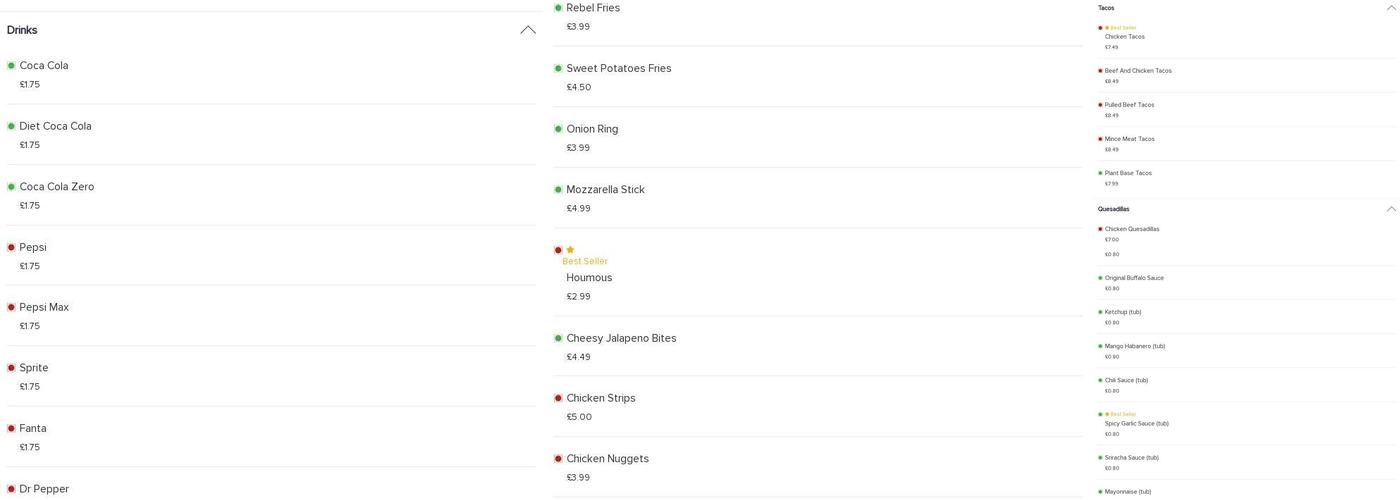Click the Drinks section title
Viewport: 1400px width, 500px height.
point(22,30)
